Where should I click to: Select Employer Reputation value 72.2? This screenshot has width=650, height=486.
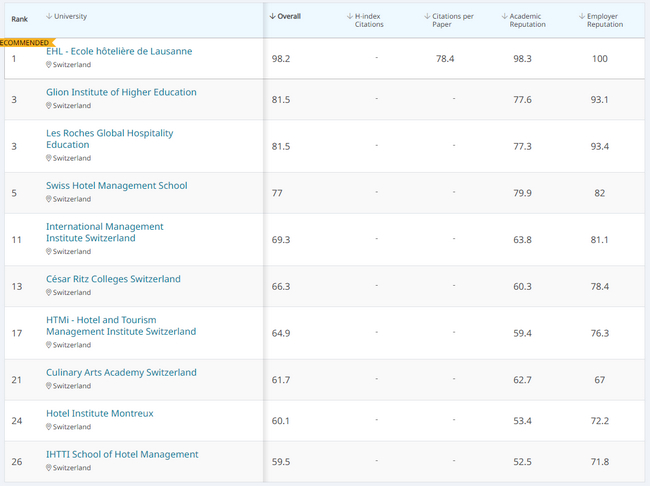point(600,421)
